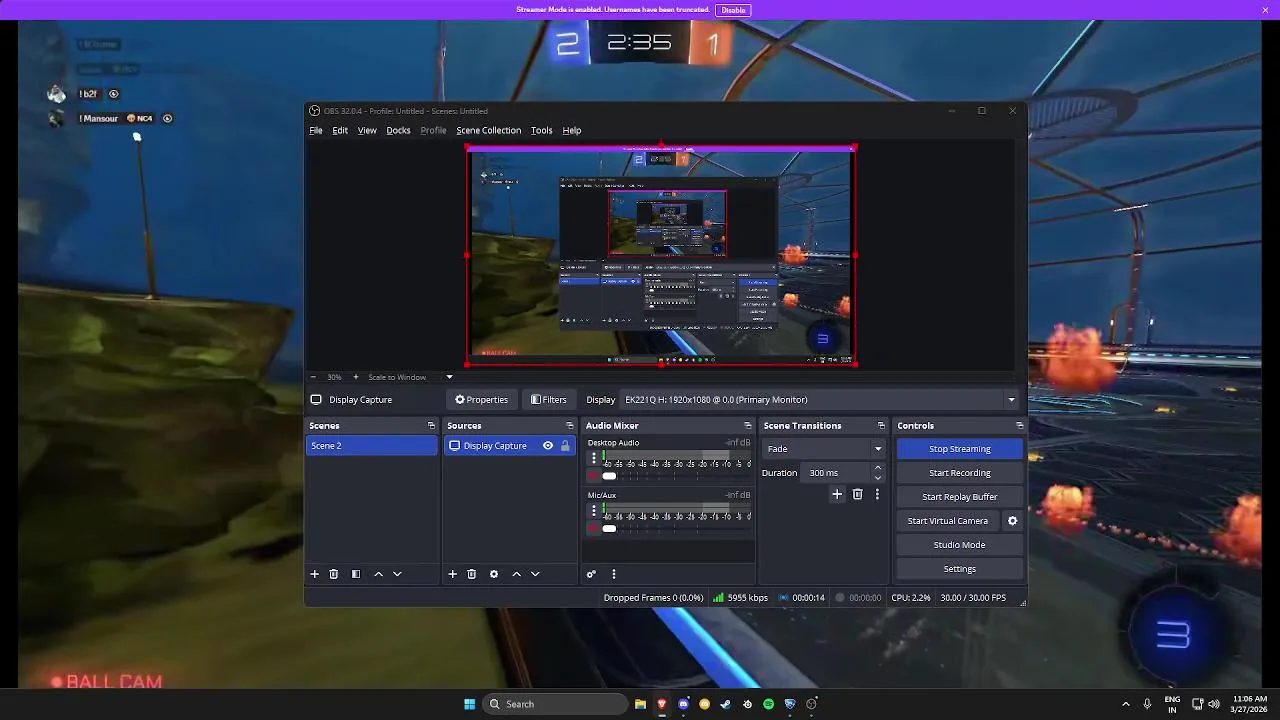
Task: Pop out the Sources dock
Action: coord(570,426)
